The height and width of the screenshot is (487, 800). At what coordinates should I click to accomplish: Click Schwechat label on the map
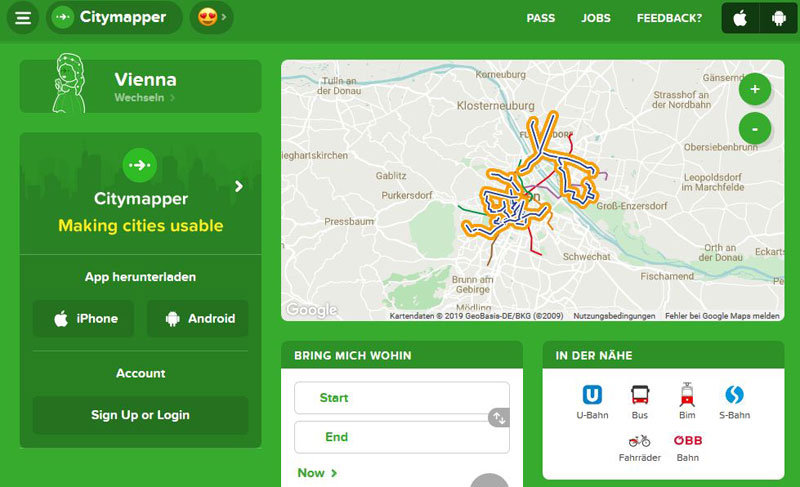tap(586, 257)
